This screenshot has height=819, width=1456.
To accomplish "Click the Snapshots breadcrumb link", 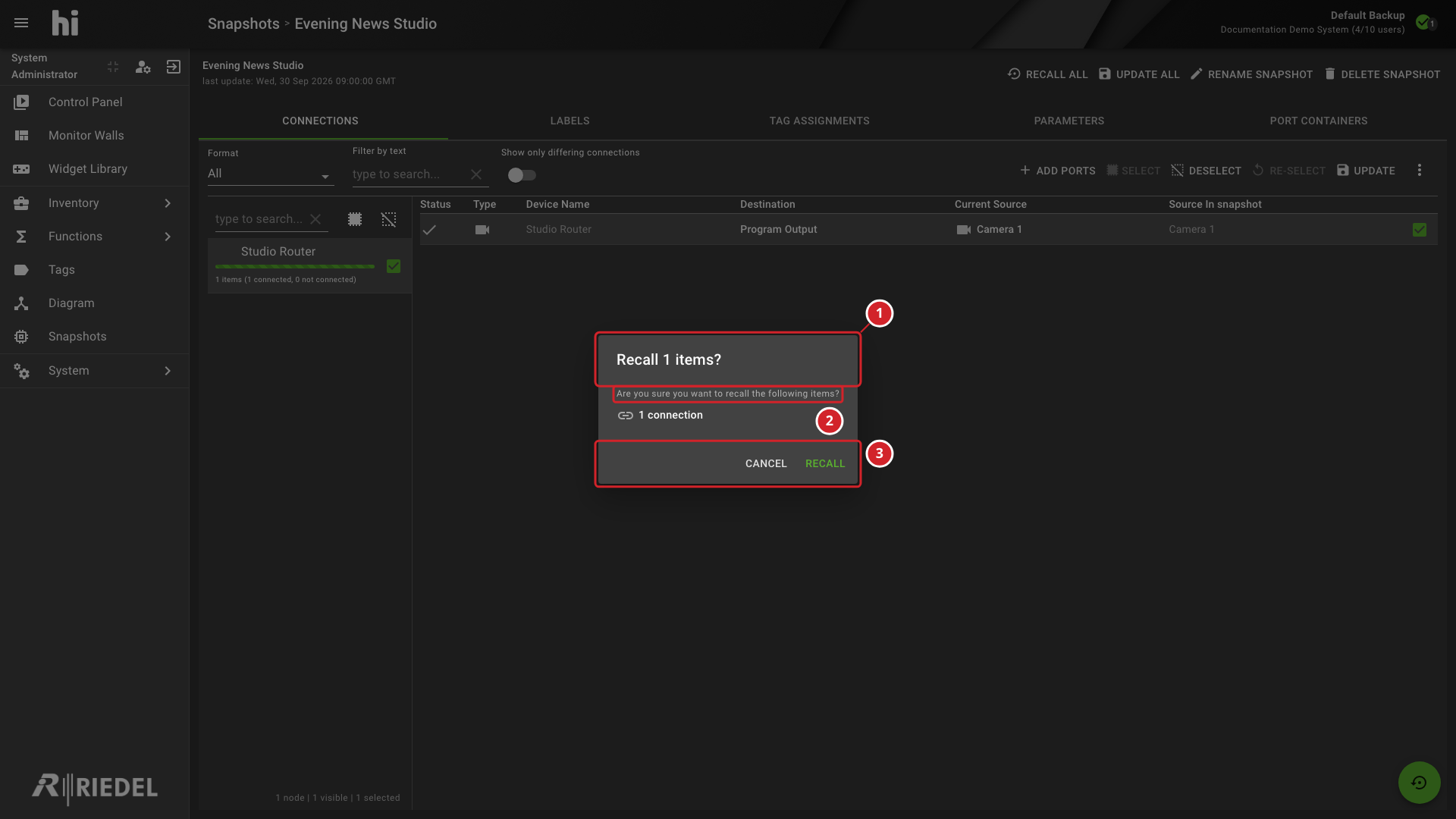I will (x=243, y=24).
